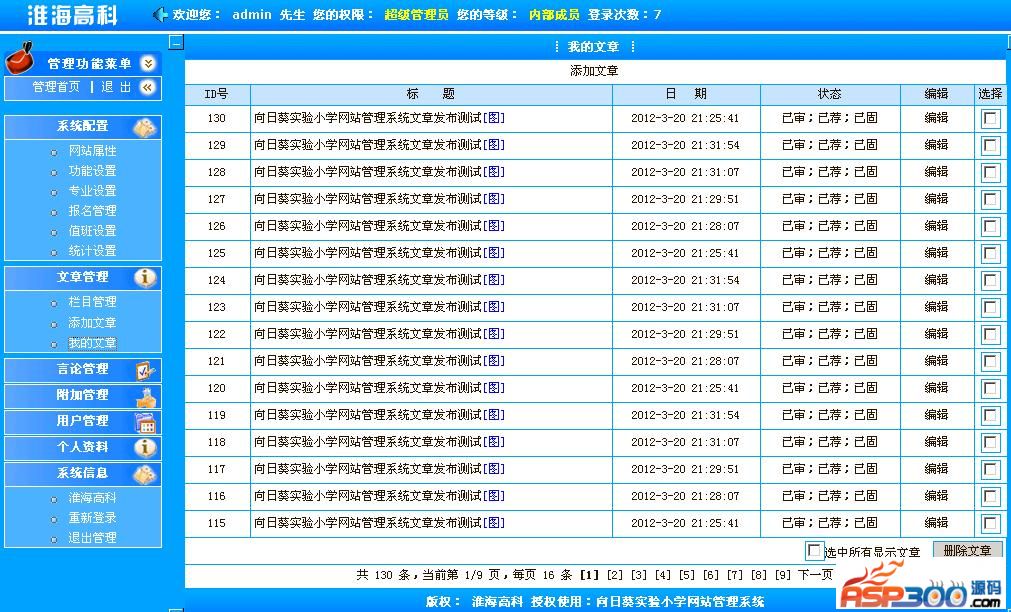Tick the checkbox for article 125

tap(990, 253)
